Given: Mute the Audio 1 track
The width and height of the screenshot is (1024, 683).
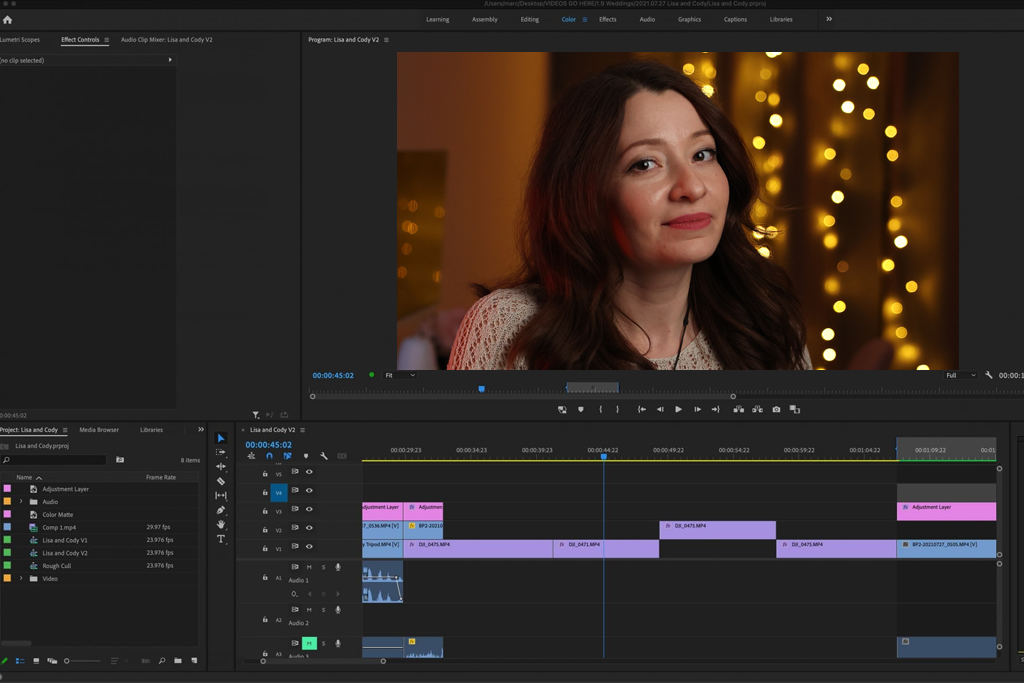Looking at the screenshot, I should pos(310,567).
